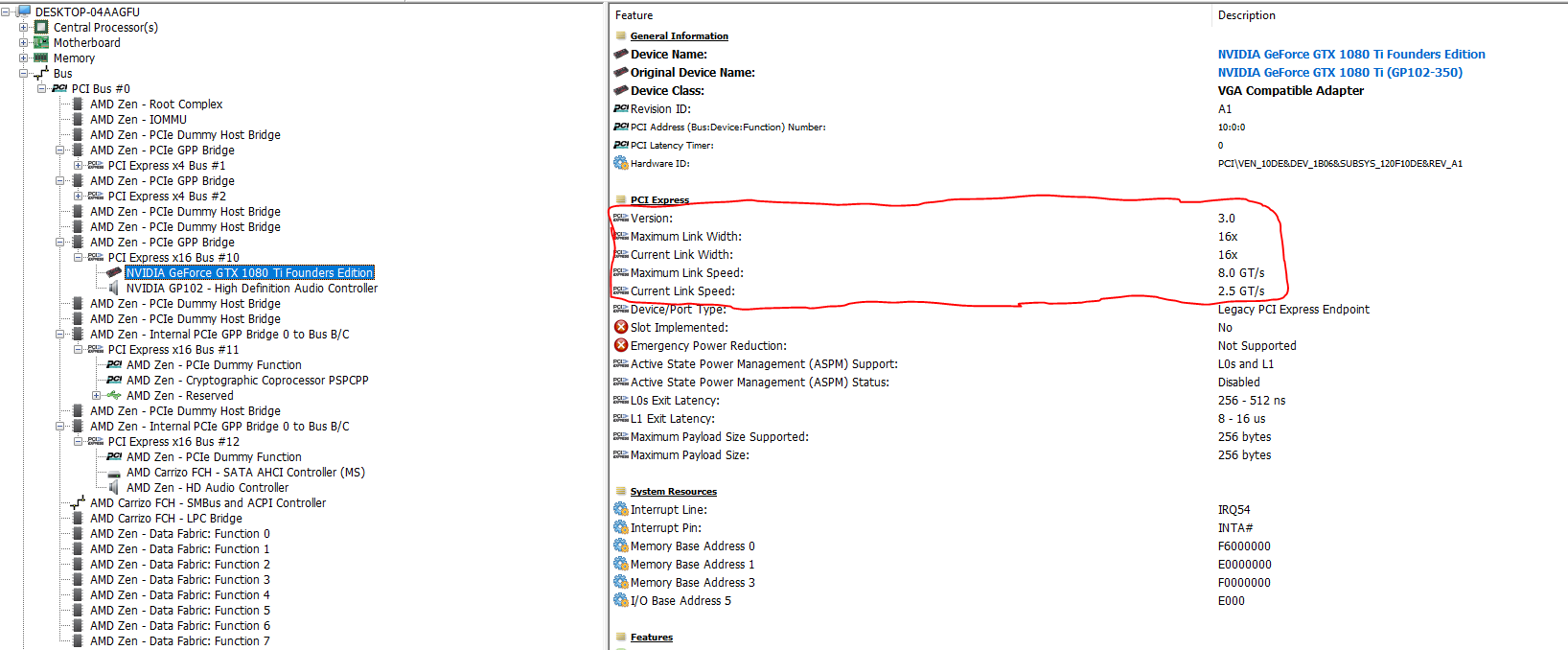Image resolution: width=1568 pixels, height=650 pixels.
Task: Click the Feature column header
Action: point(634,15)
